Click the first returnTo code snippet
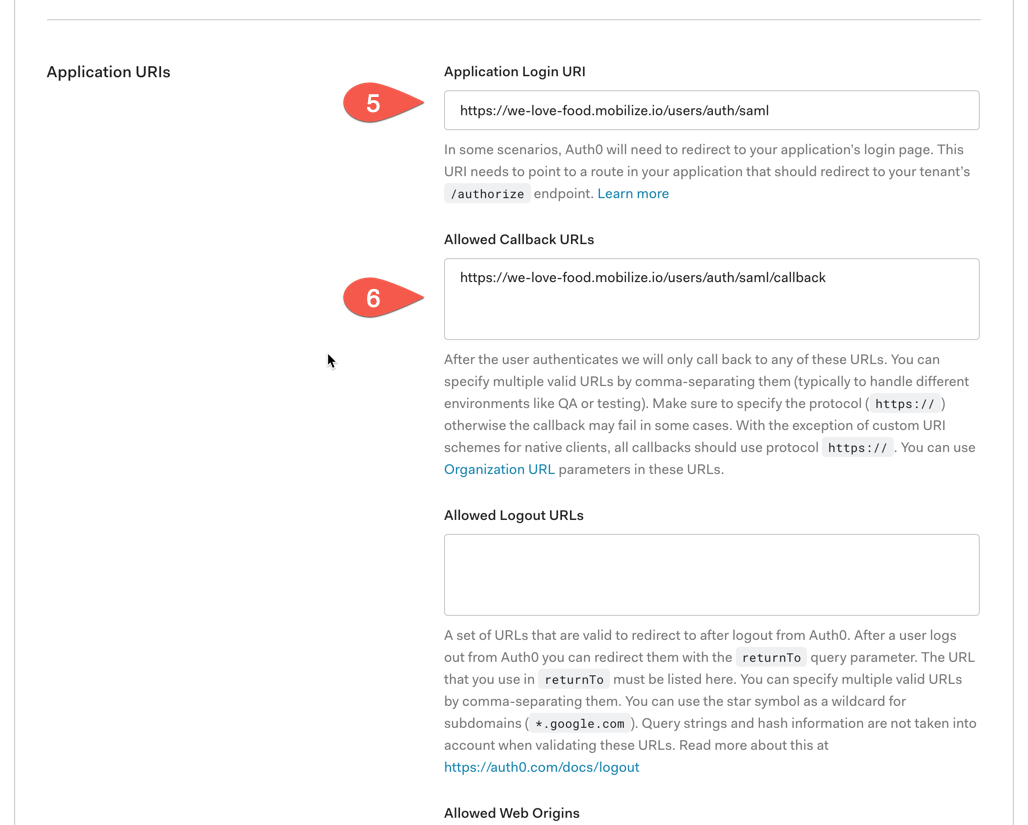 tap(771, 658)
